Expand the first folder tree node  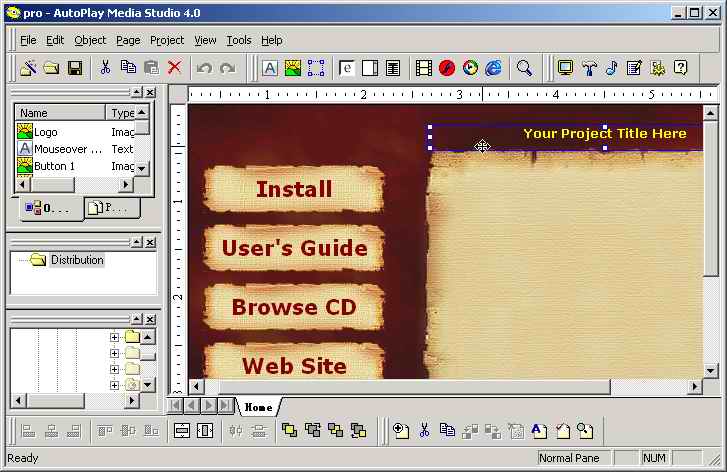[115, 338]
